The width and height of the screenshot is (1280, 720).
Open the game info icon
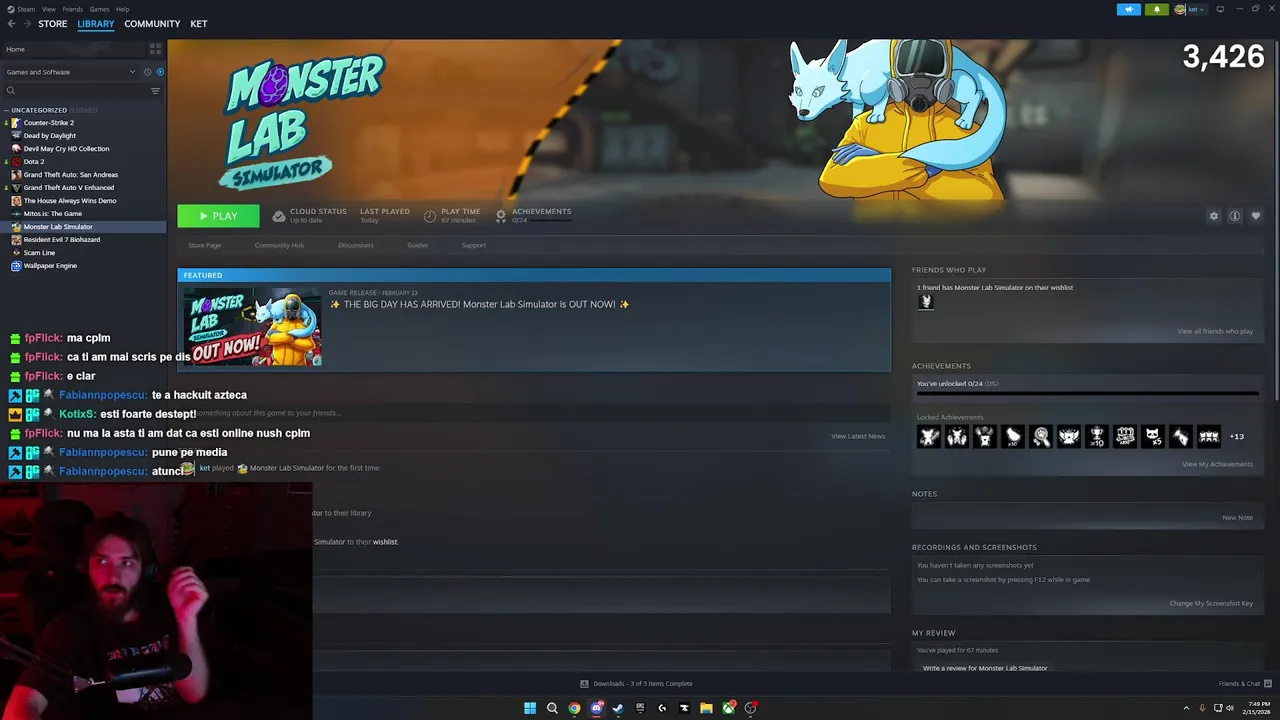pos(1235,216)
